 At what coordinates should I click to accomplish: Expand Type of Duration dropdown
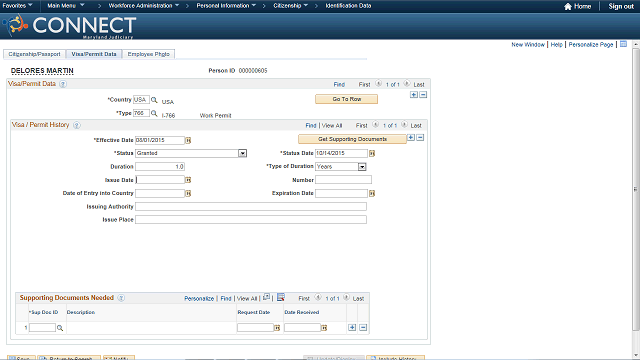pos(362,167)
